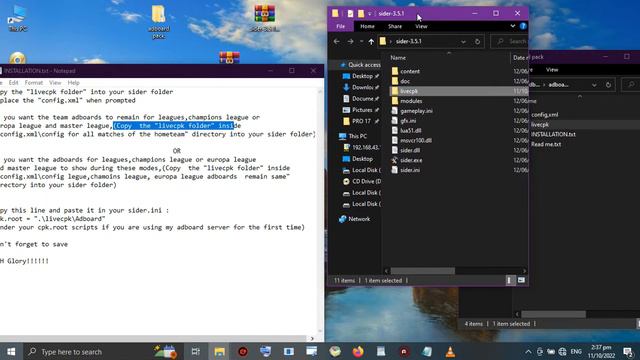Viewport: 640px width, 360px height.
Task: Click File Explorer icon on the taskbar
Action: click(x=219, y=351)
